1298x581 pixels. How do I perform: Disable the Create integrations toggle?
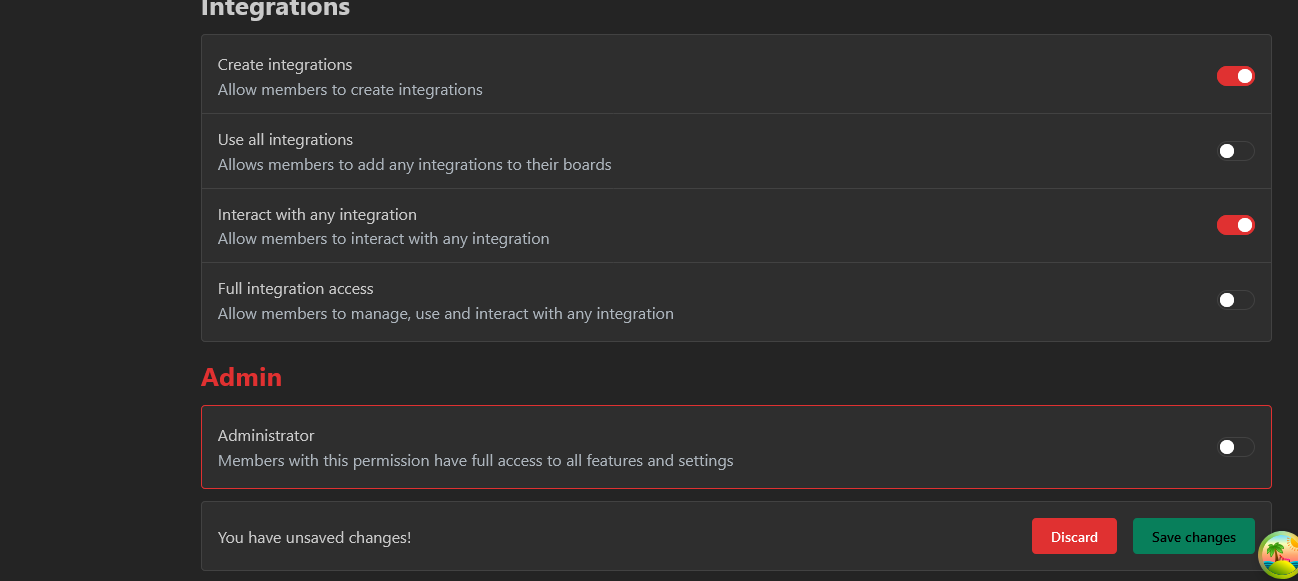click(x=1235, y=76)
